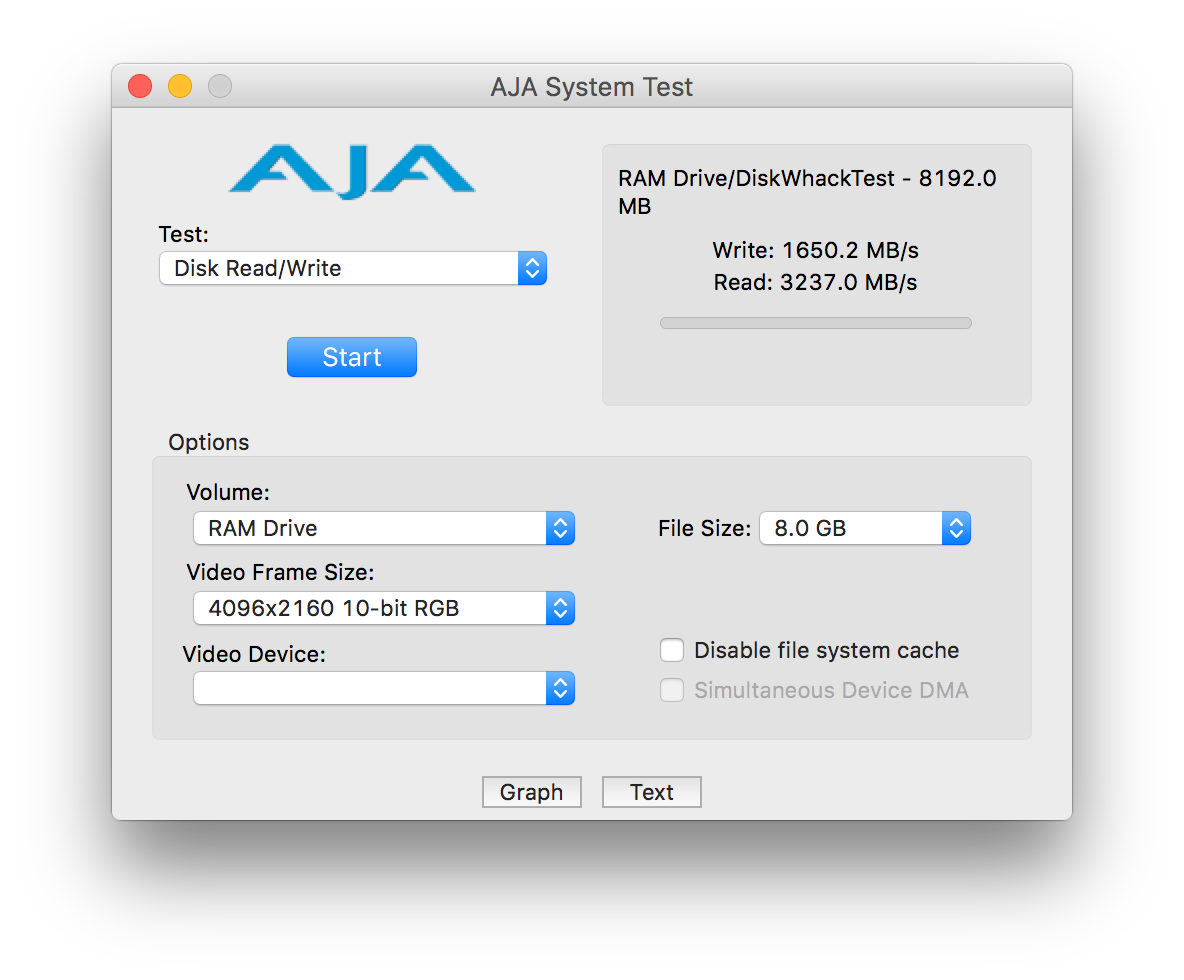Click the disabled gray zoom button

click(220, 86)
